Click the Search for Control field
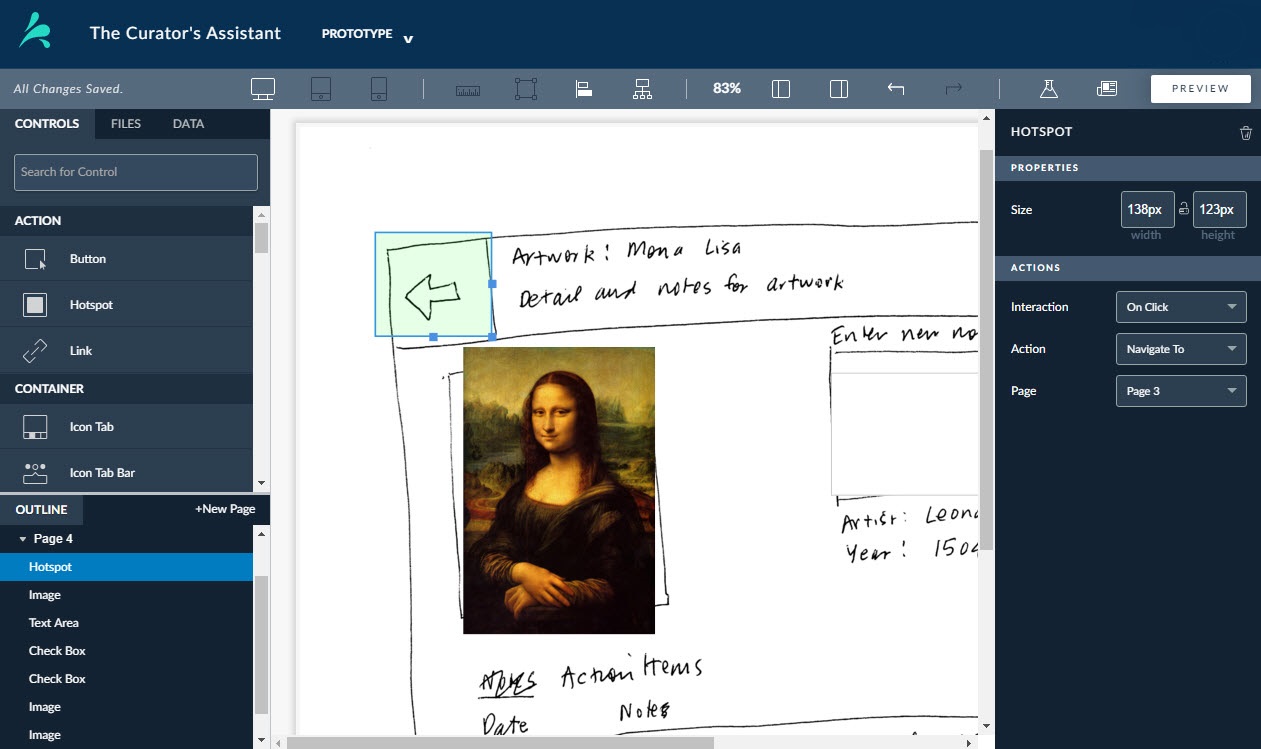 [x=136, y=172]
